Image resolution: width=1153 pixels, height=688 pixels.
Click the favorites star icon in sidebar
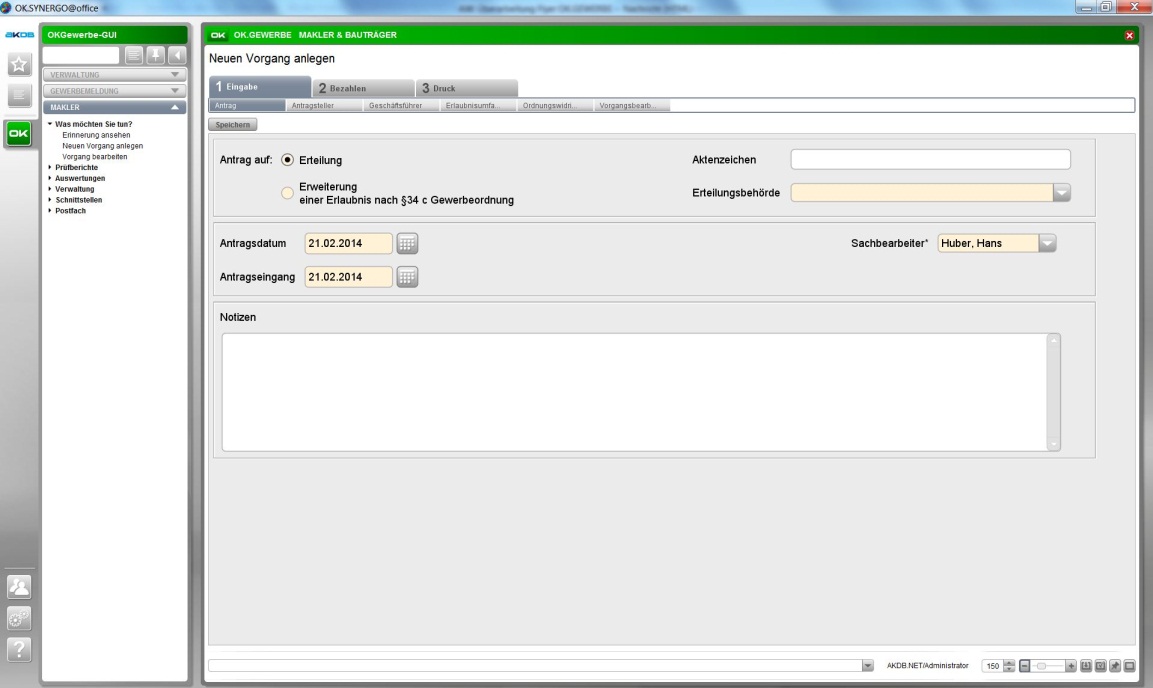tap(18, 66)
